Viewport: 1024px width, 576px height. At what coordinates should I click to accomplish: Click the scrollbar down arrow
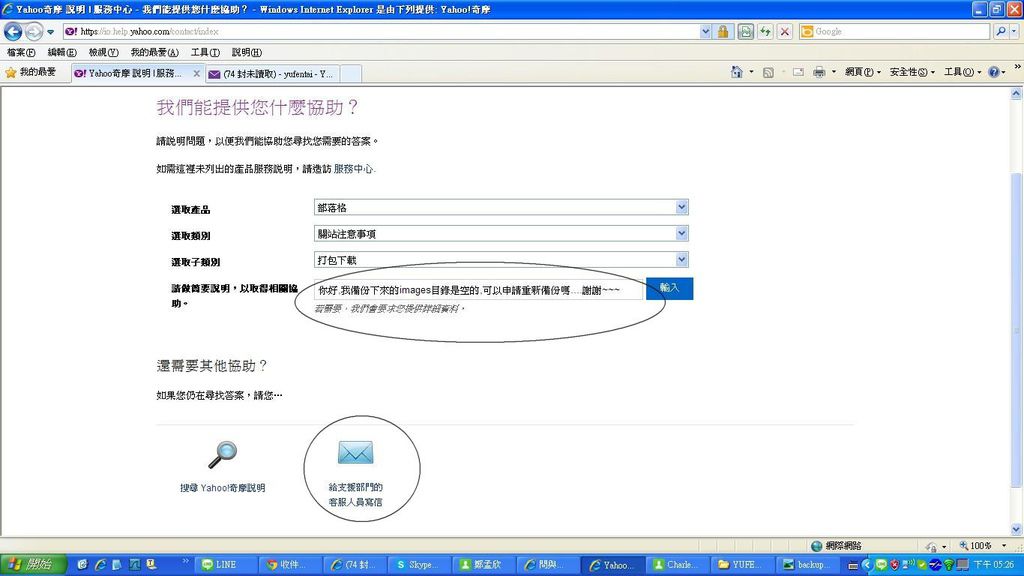click(x=1016, y=529)
